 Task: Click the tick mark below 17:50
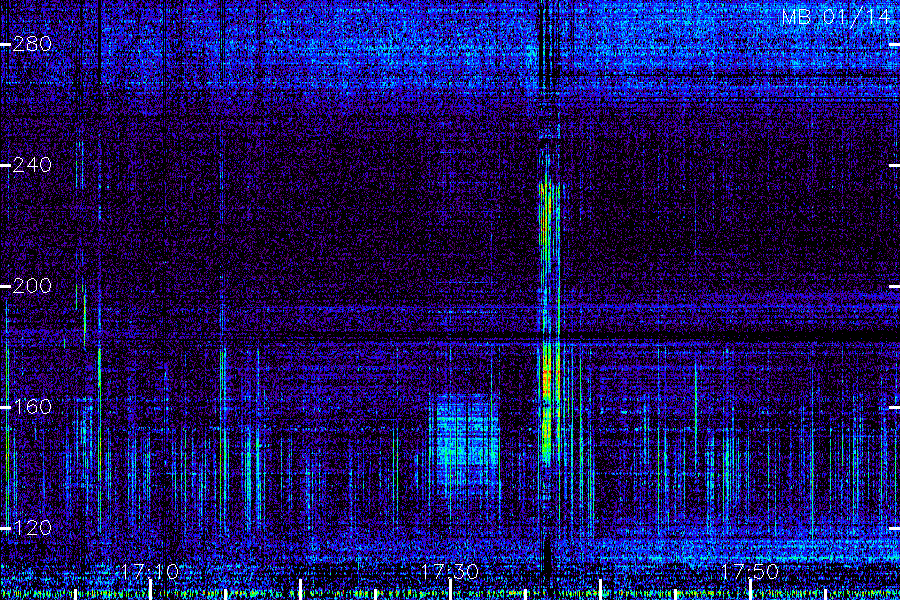[x=750, y=590]
